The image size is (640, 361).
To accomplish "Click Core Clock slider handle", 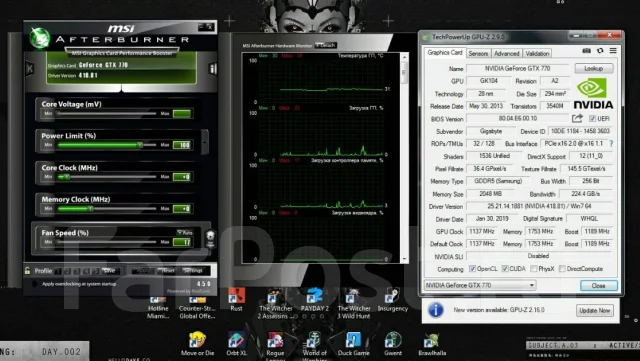I will [67, 177].
